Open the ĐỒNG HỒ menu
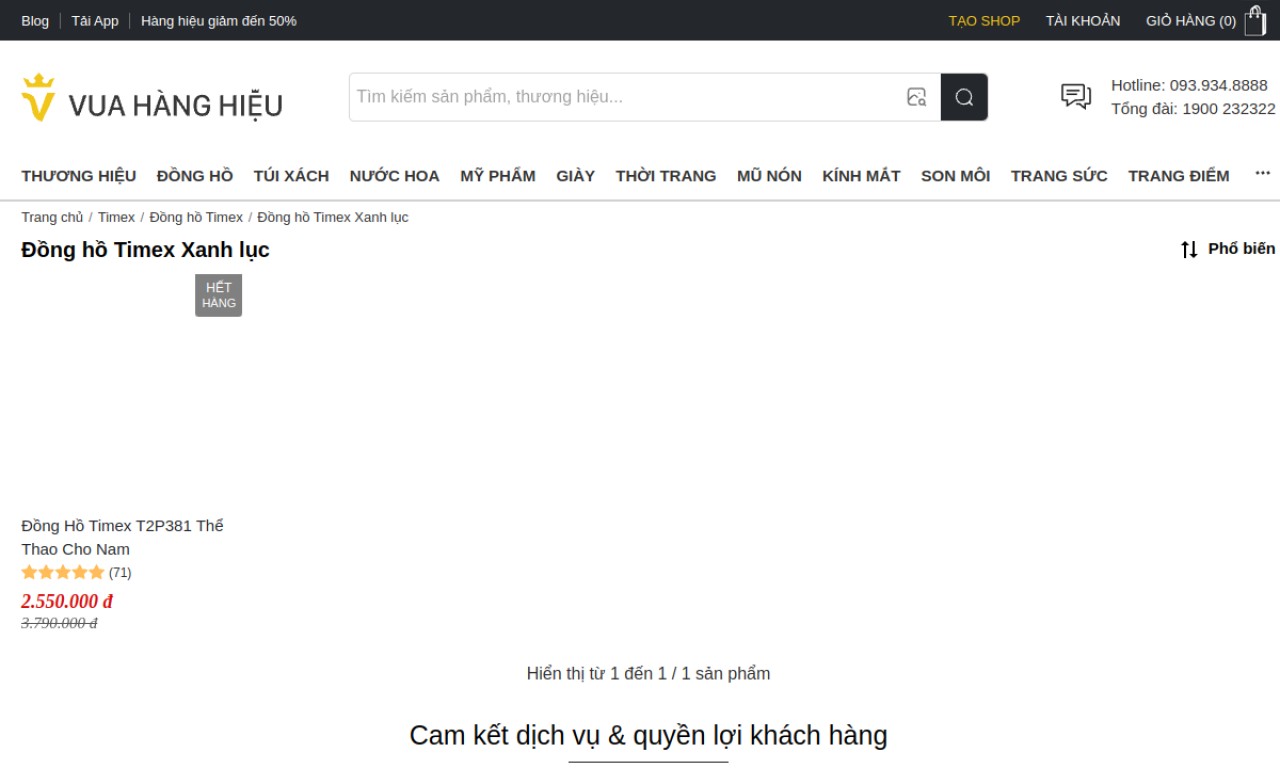 point(195,176)
